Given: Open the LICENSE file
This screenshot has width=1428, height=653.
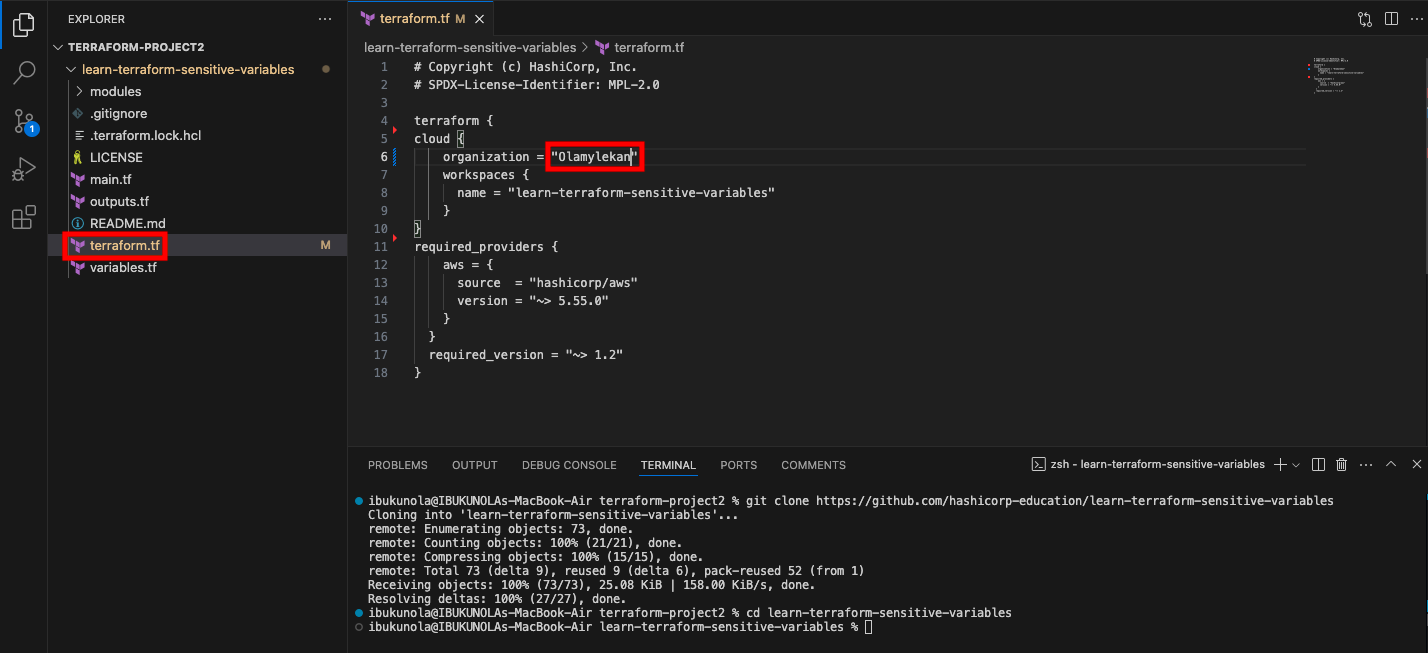Looking at the screenshot, I should point(197,157).
